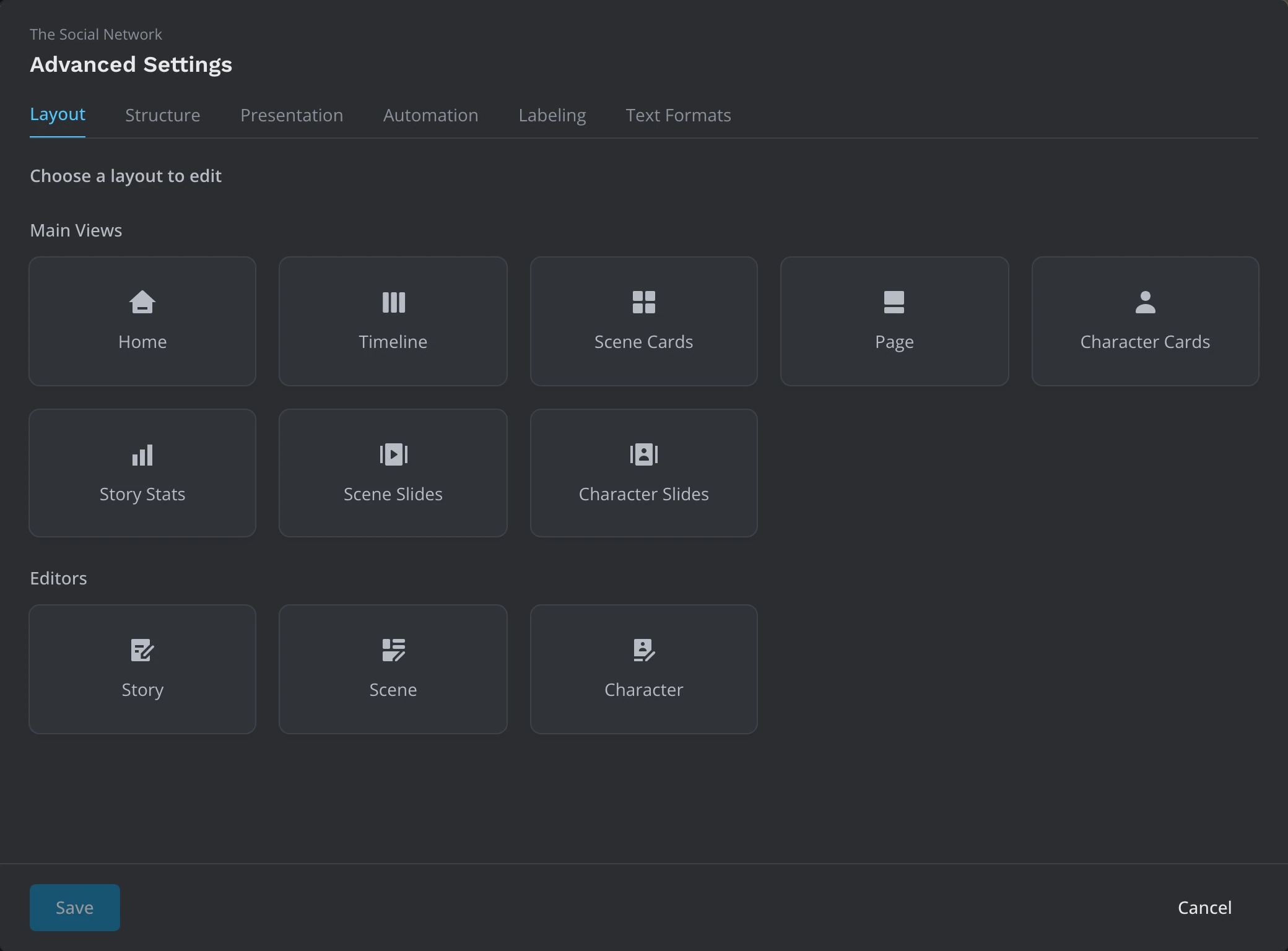This screenshot has width=1288, height=951.
Task: Click the Character Slides portrait icon
Action: 643,454
